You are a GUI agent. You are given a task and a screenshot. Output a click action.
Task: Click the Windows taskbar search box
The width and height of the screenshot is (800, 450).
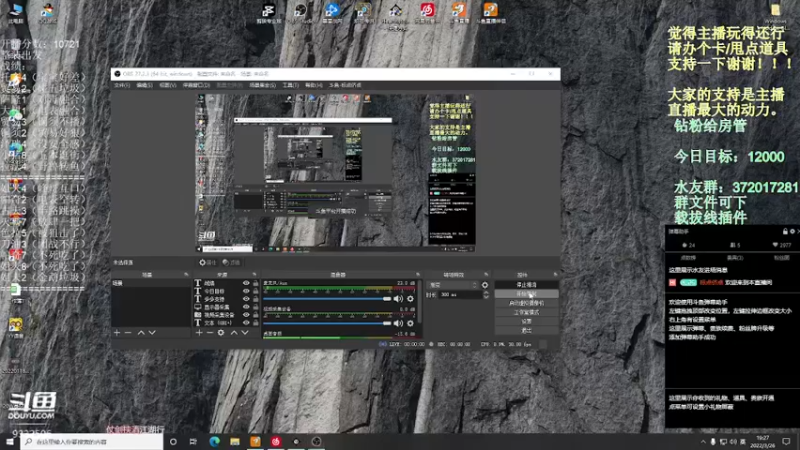[x=92, y=442]
